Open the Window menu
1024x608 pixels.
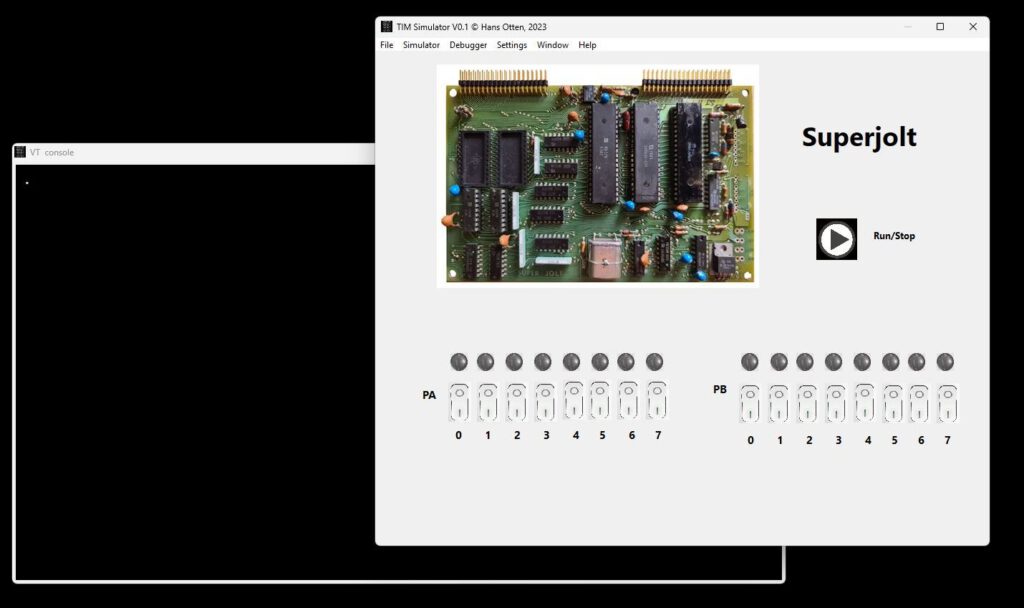[x=552, y=45]
